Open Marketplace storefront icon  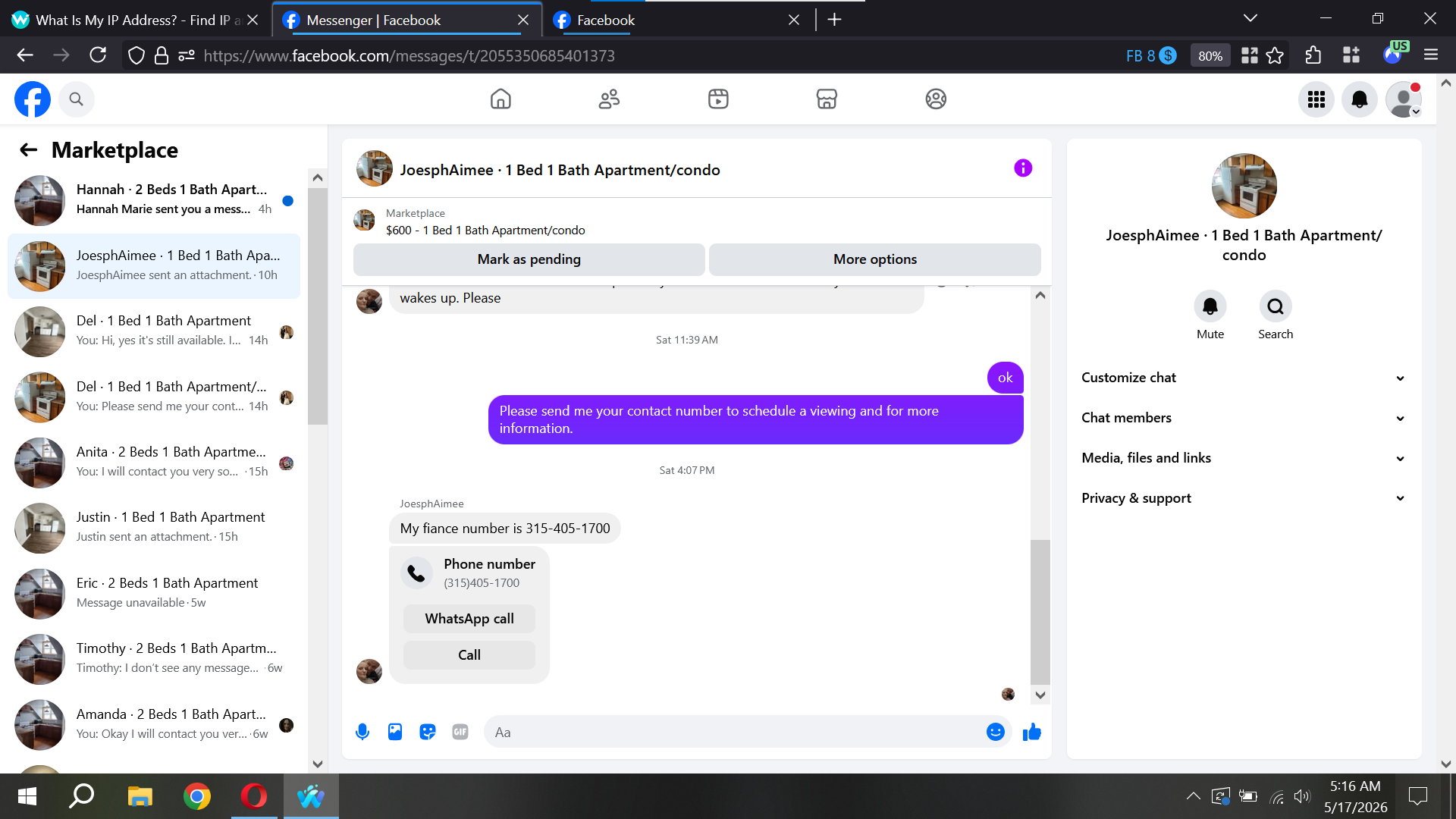pyautogui.click(x=827, y=99)
